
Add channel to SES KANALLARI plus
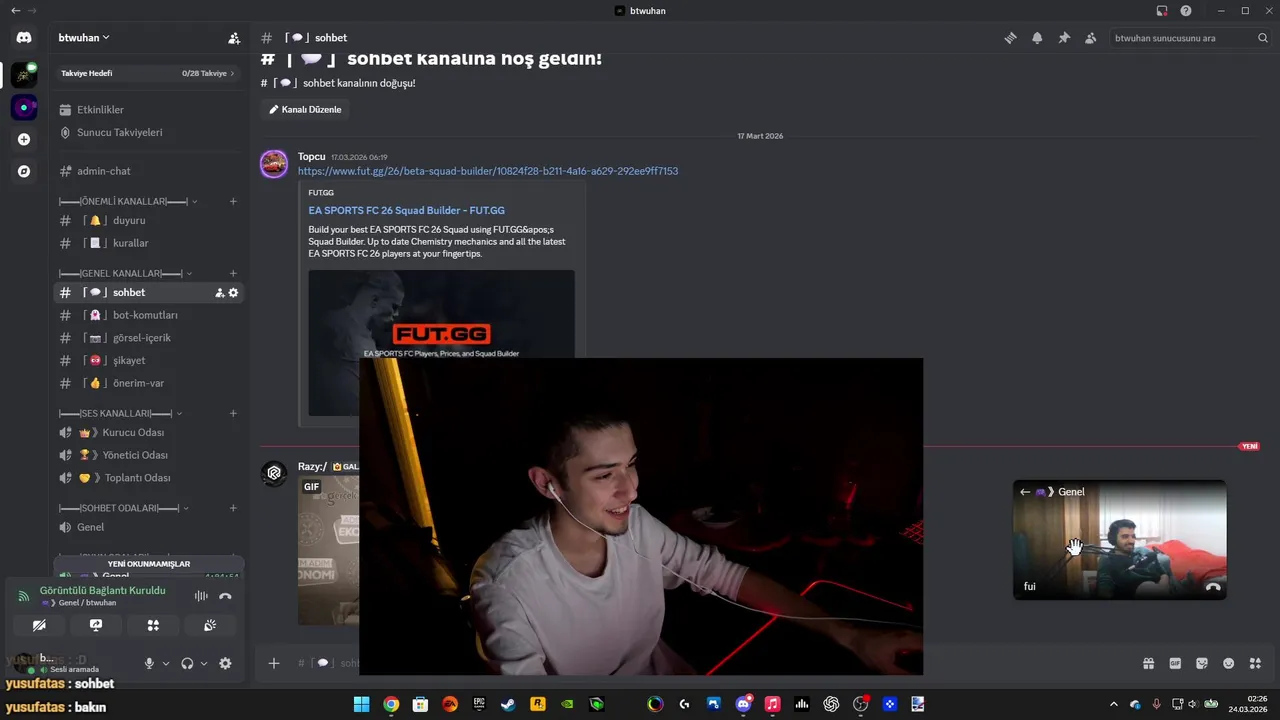coord(233,413)
